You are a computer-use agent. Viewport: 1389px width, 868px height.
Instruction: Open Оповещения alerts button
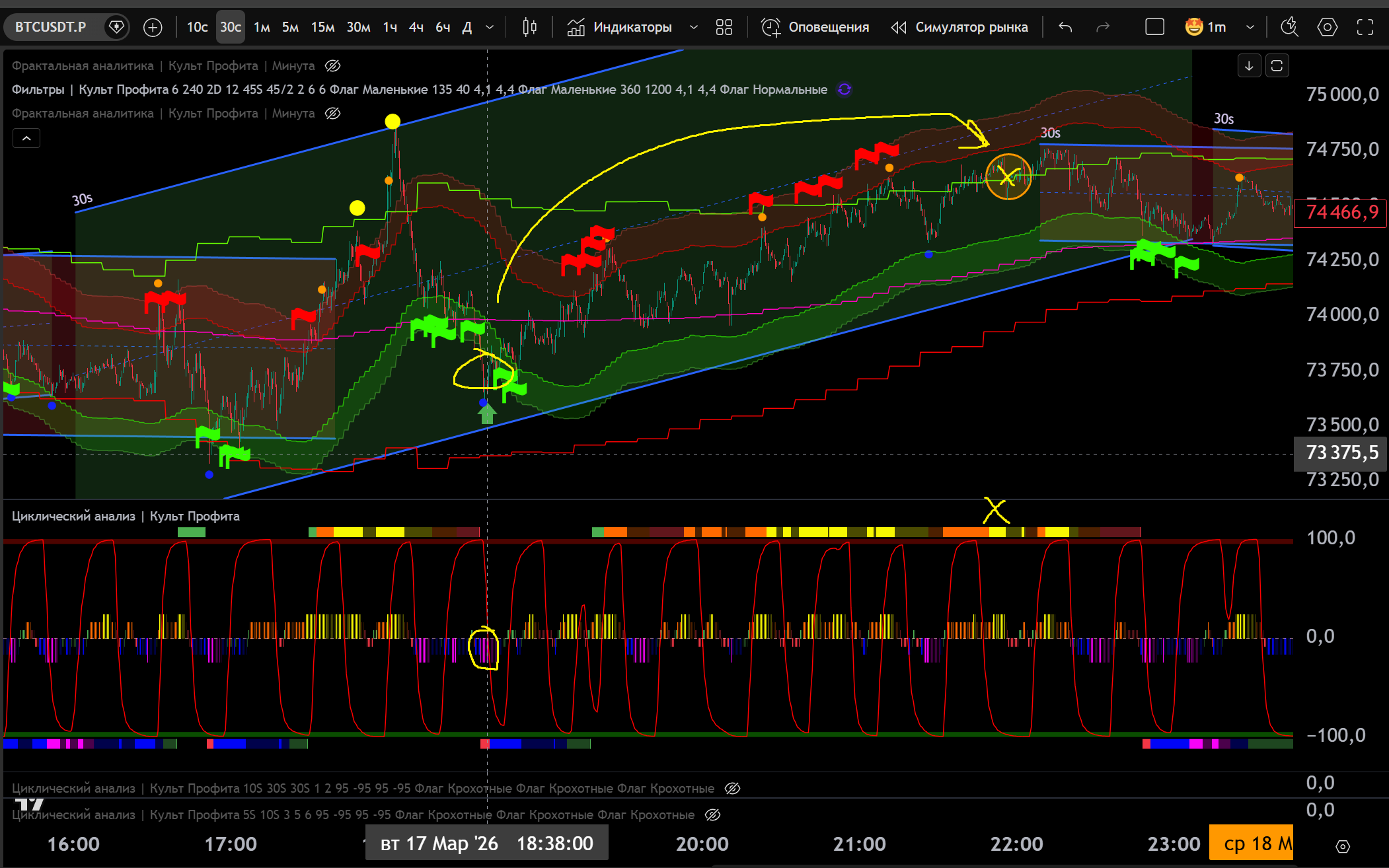click(x=815, y=27)
